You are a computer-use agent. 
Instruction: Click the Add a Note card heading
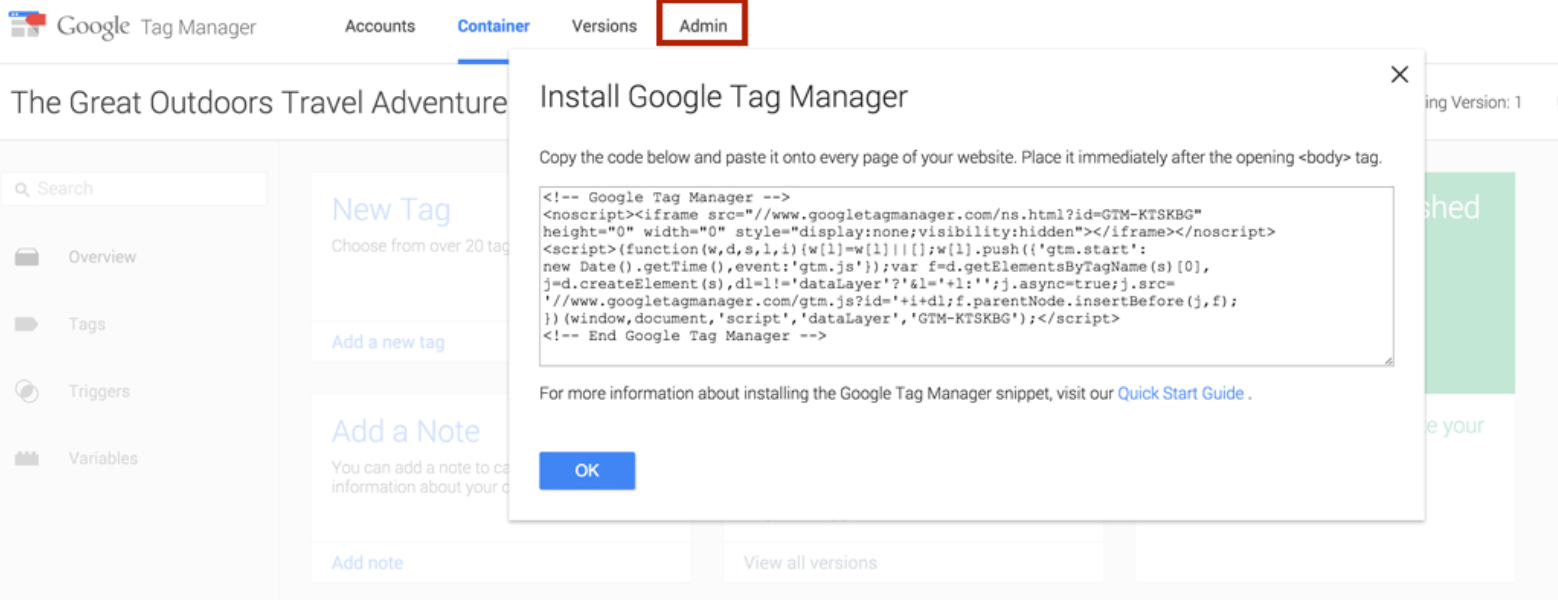(x=406, y=431)
